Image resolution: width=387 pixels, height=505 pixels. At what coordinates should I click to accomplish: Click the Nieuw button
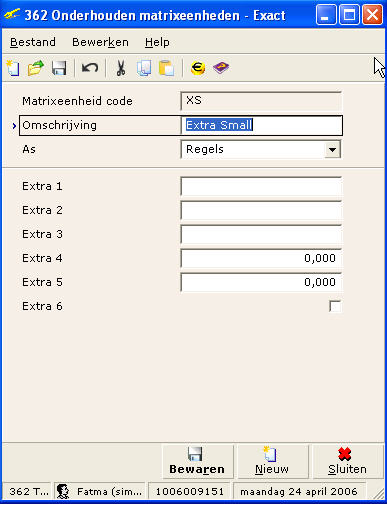272,461
